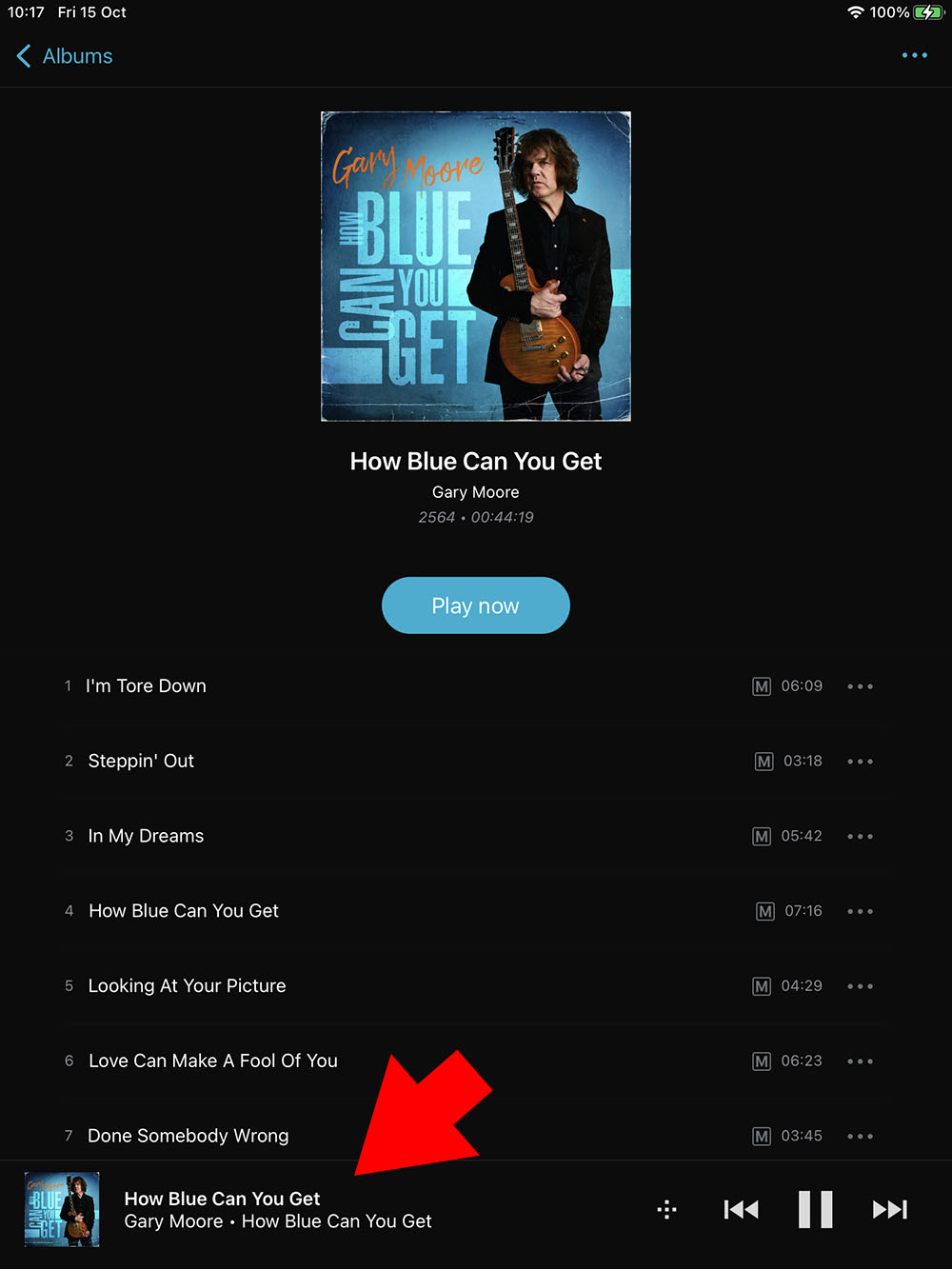
Task: Open more options for Steppin' Out
Action: 860,762
